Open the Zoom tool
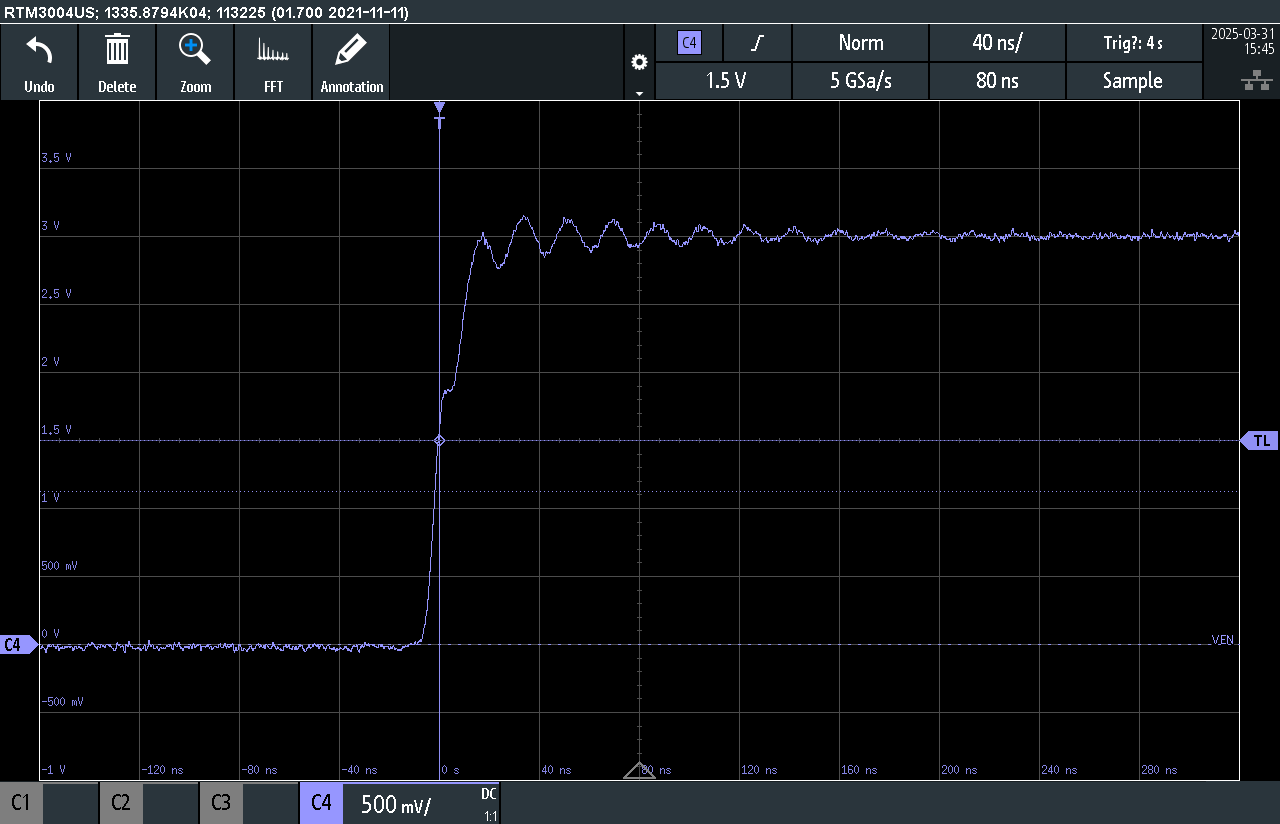The height and width of the screenshot is (824, 1280). pos(195,62)
